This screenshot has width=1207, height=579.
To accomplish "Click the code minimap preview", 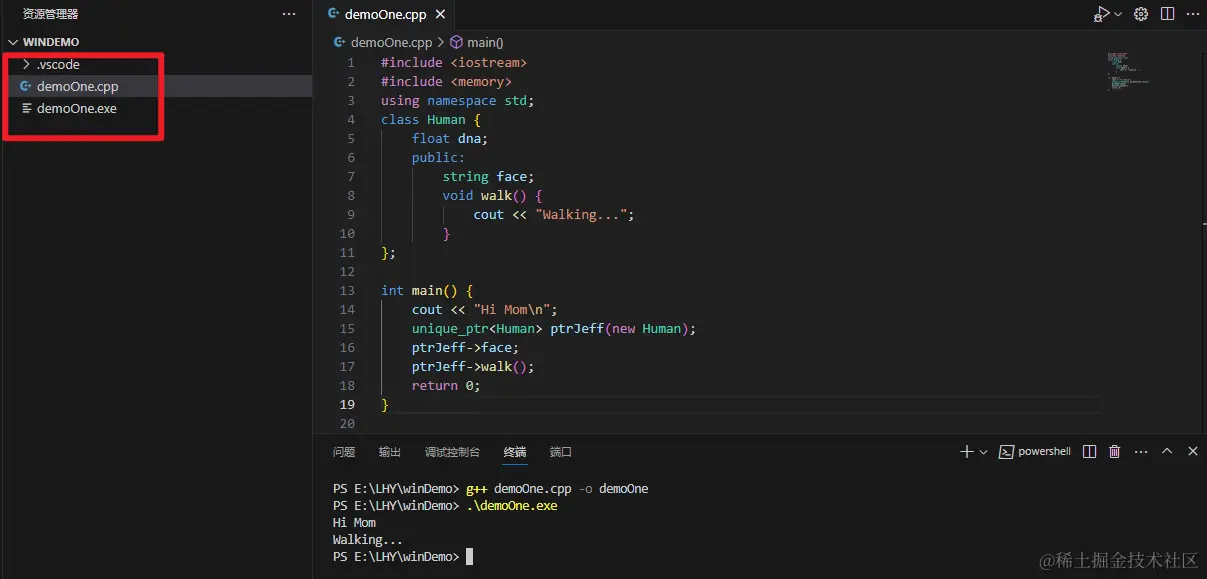I will pos(1128,72).
